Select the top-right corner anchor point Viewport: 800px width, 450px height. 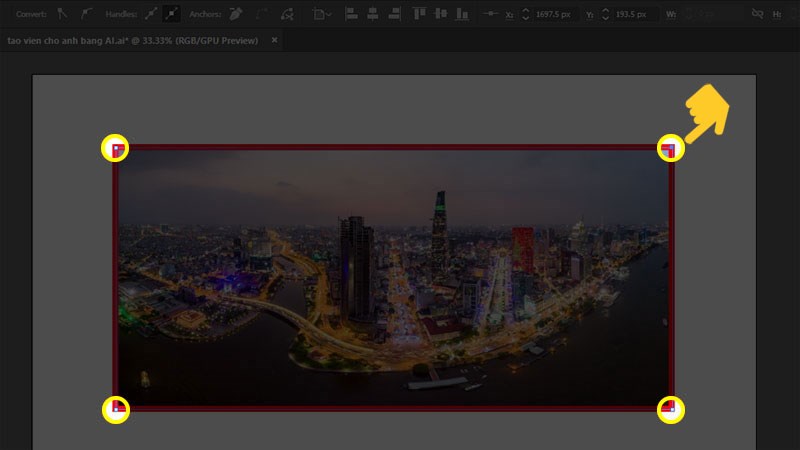[670, 149]
